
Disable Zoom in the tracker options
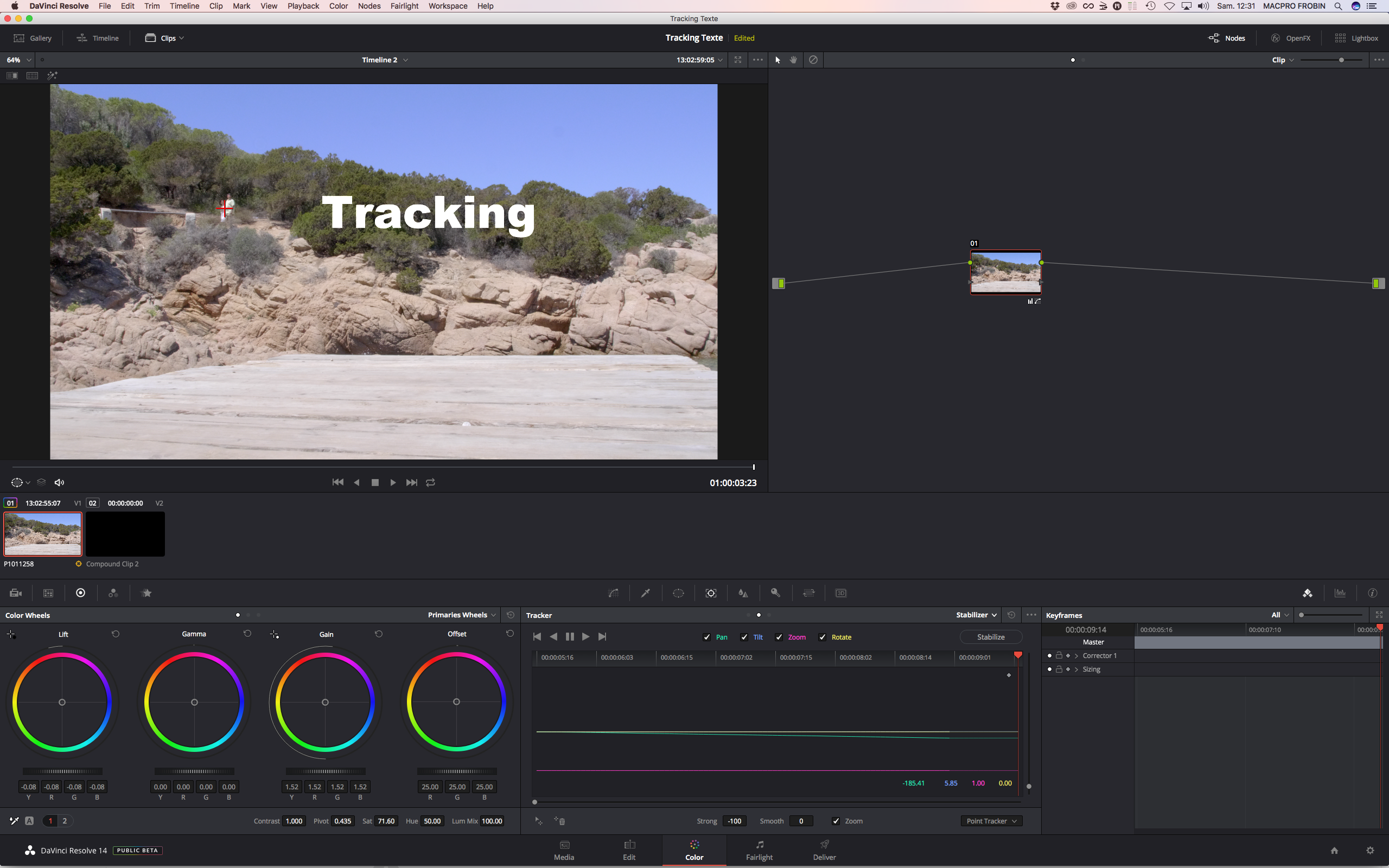click(779, 637)
